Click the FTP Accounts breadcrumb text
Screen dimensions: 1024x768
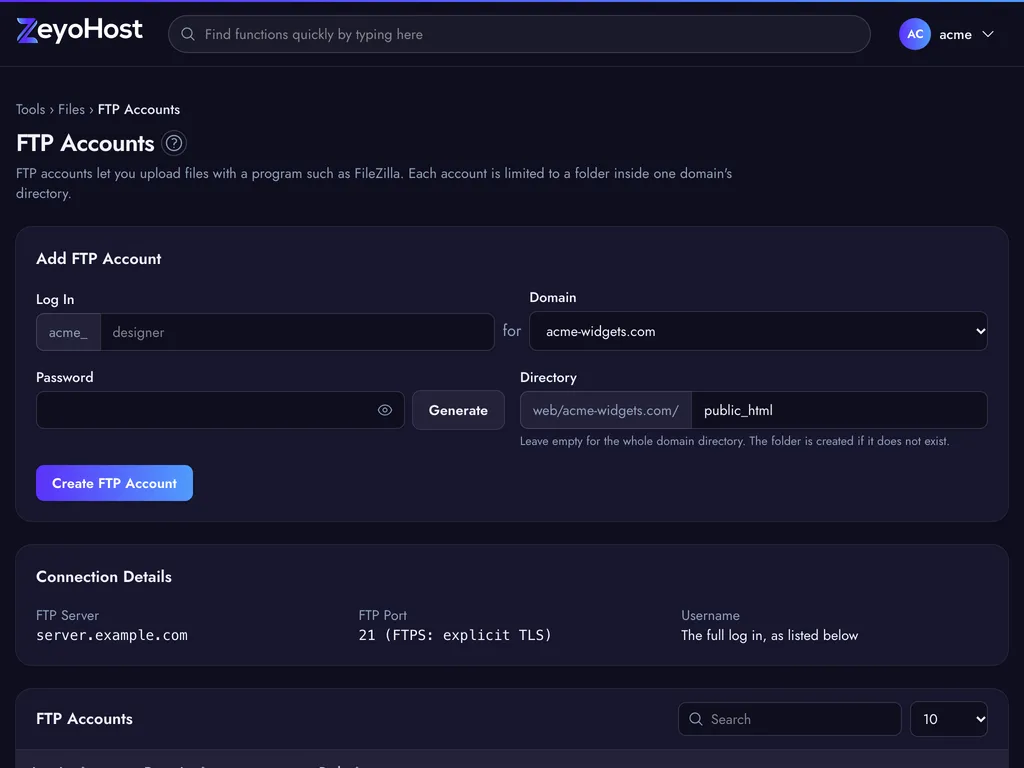pyautogui.click(x=138, y=109)
